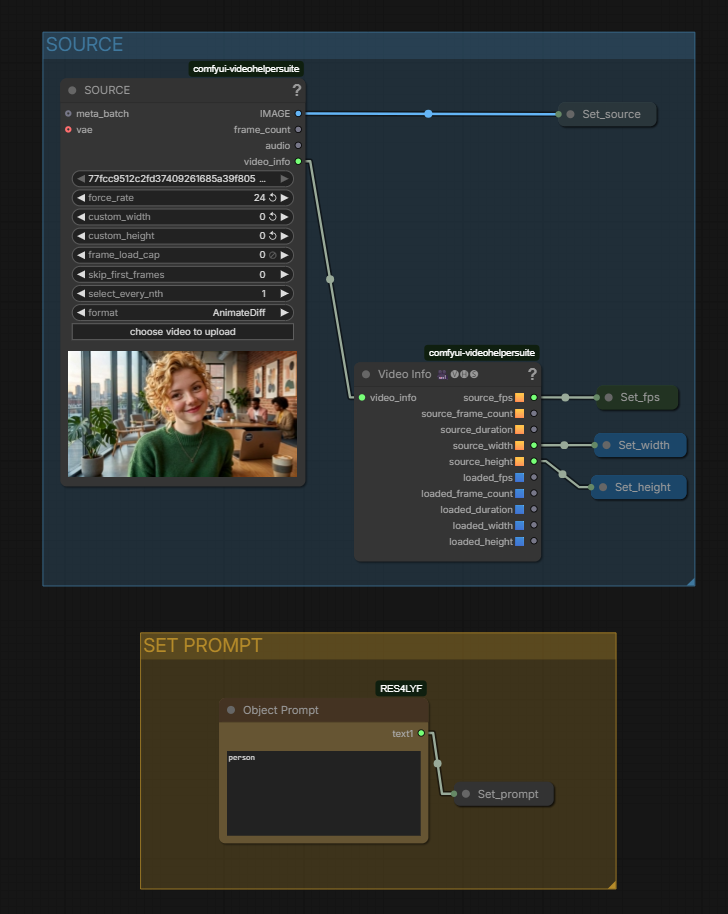The height and width of the screenshot is (914, 728).
Task: Click the video_info output socket on SOURCE
Action: pyautogui.click(x=298, y=161)
